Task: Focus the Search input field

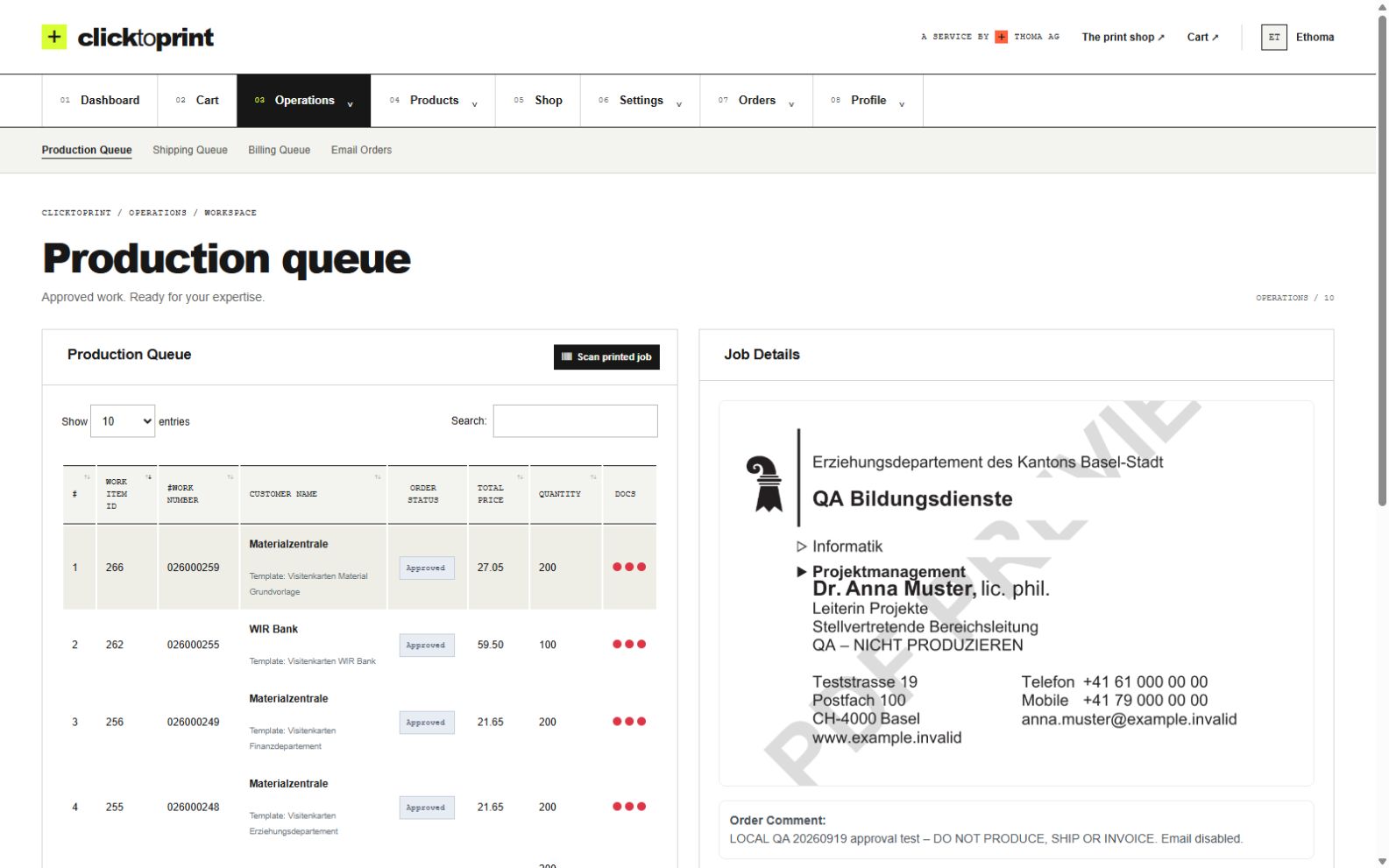Action: coord(575,421)
